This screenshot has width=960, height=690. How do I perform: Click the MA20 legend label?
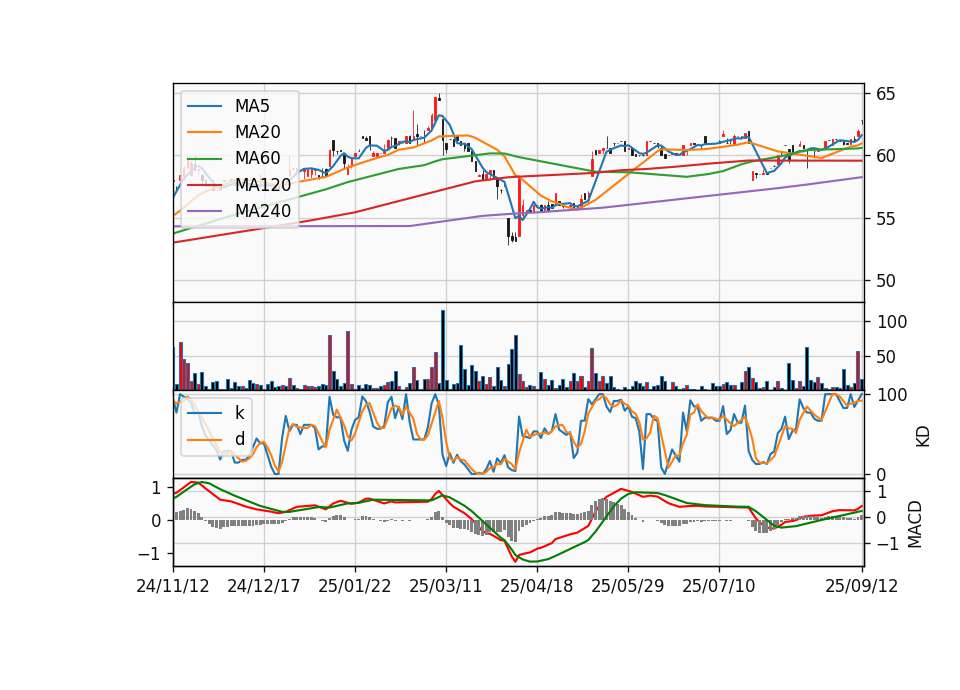coord(257,132)
